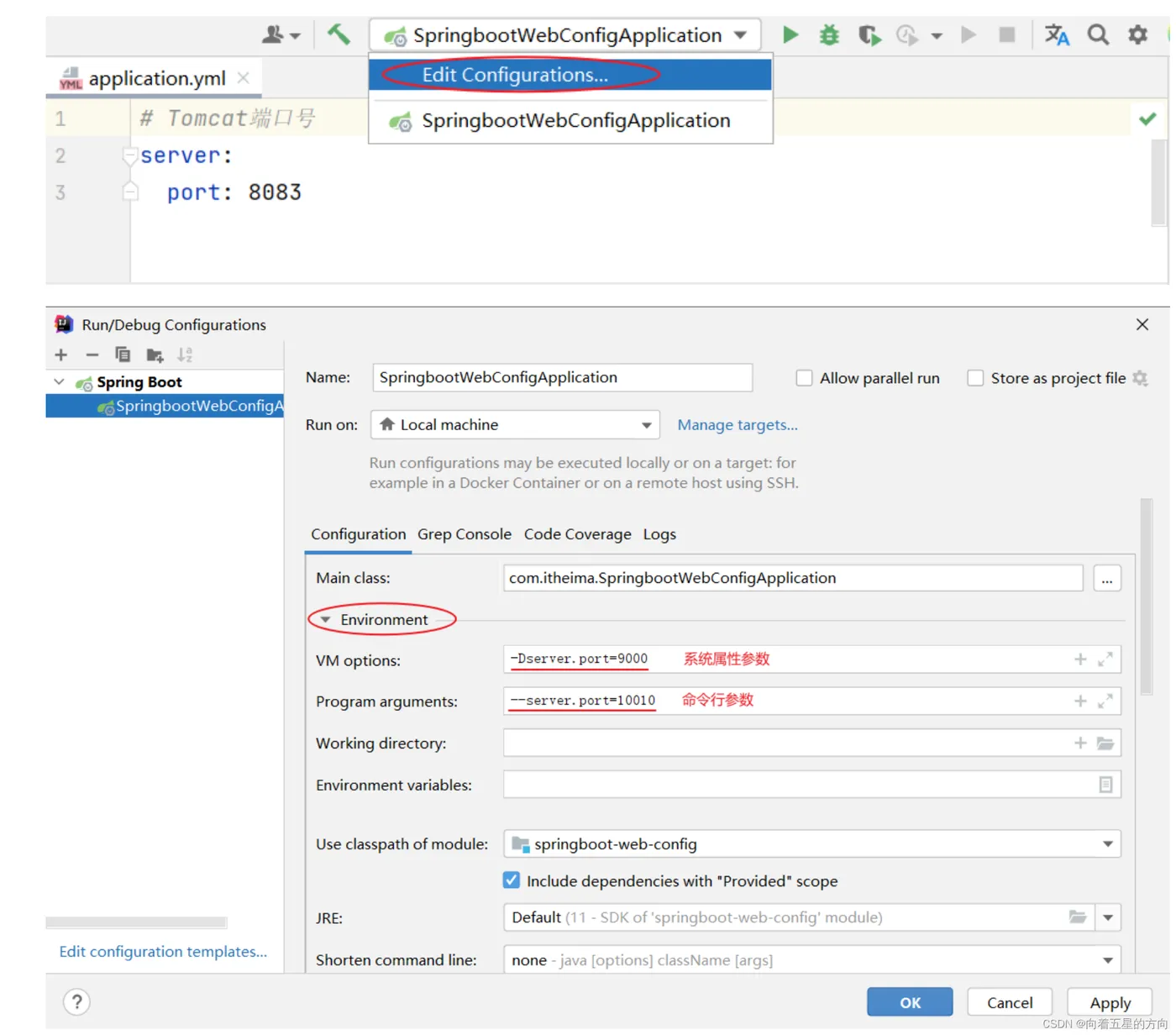Screen dimensions: 1176x1035
Task: Open Search Everywhere magnifier icon
Action: coord(1098,34)
